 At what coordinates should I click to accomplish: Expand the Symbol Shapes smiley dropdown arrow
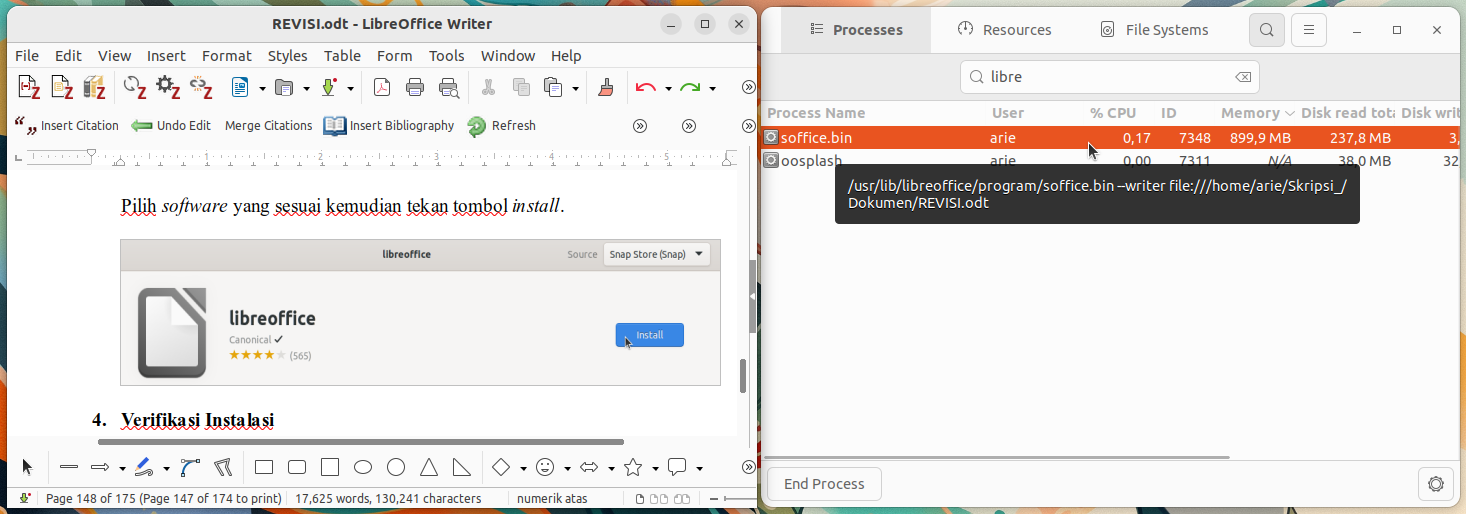tap(567, 467)
